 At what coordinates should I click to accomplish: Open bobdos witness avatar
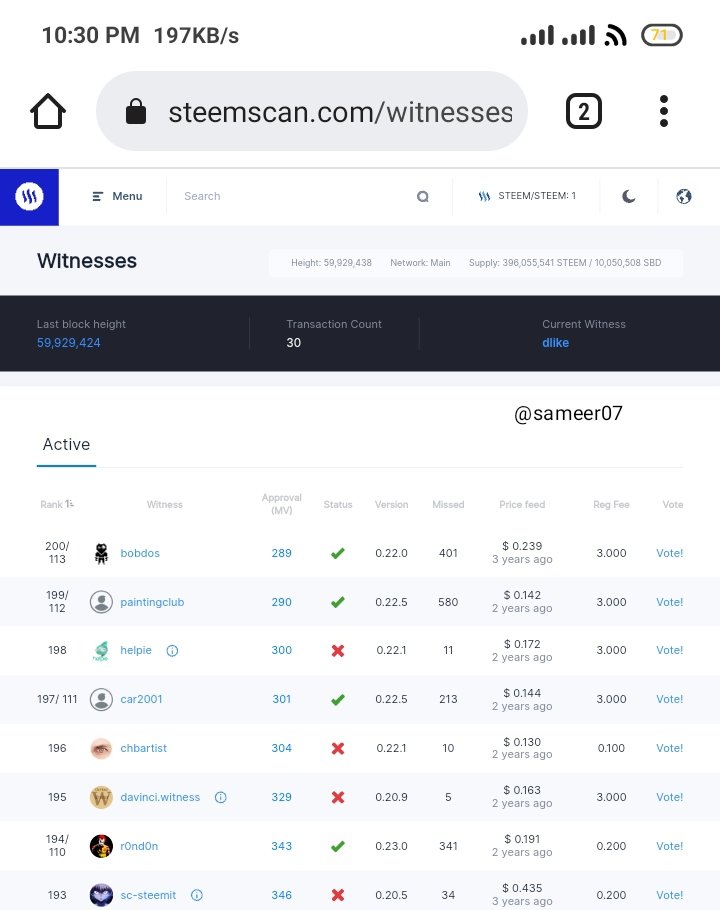101,553
